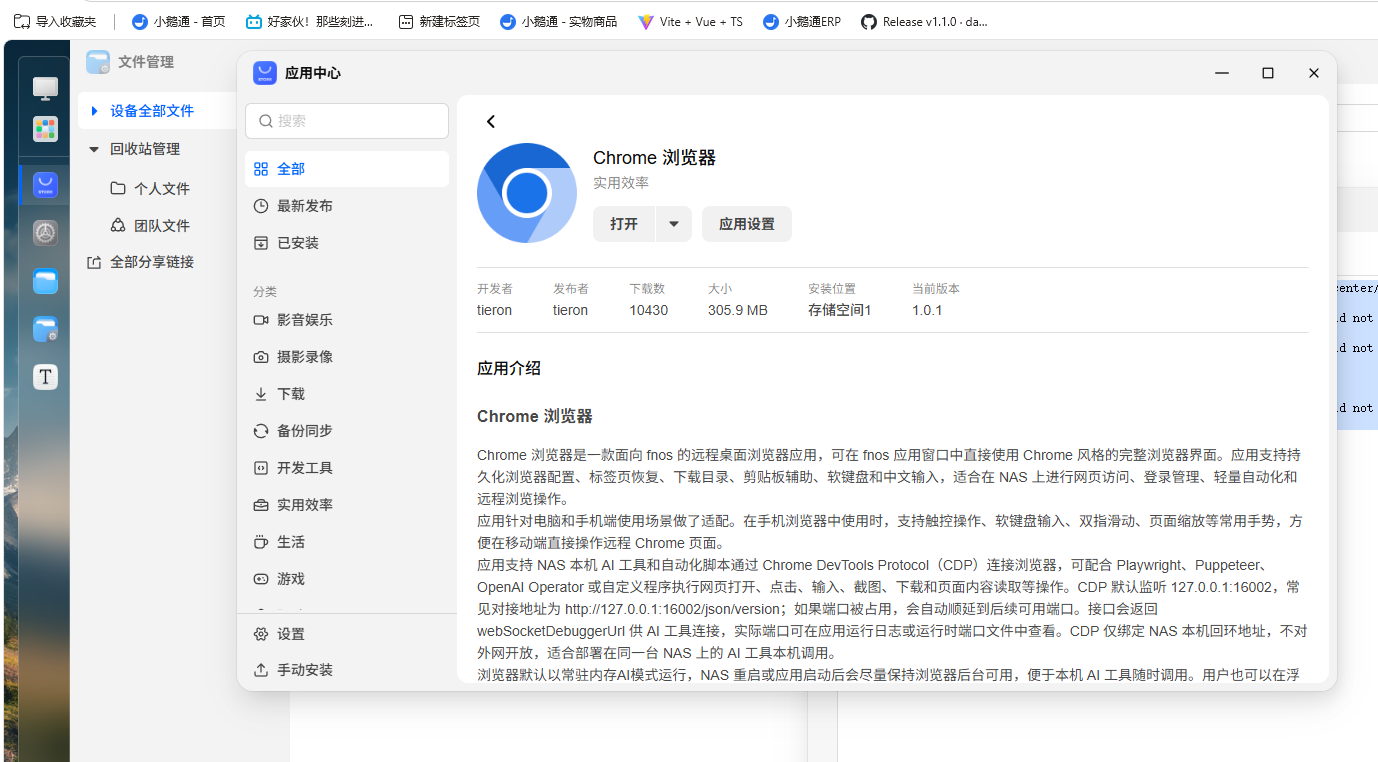Click the cup icon beside 生活
The width and height of the screenshot is (1378, 762).
[x=261, y=542]
